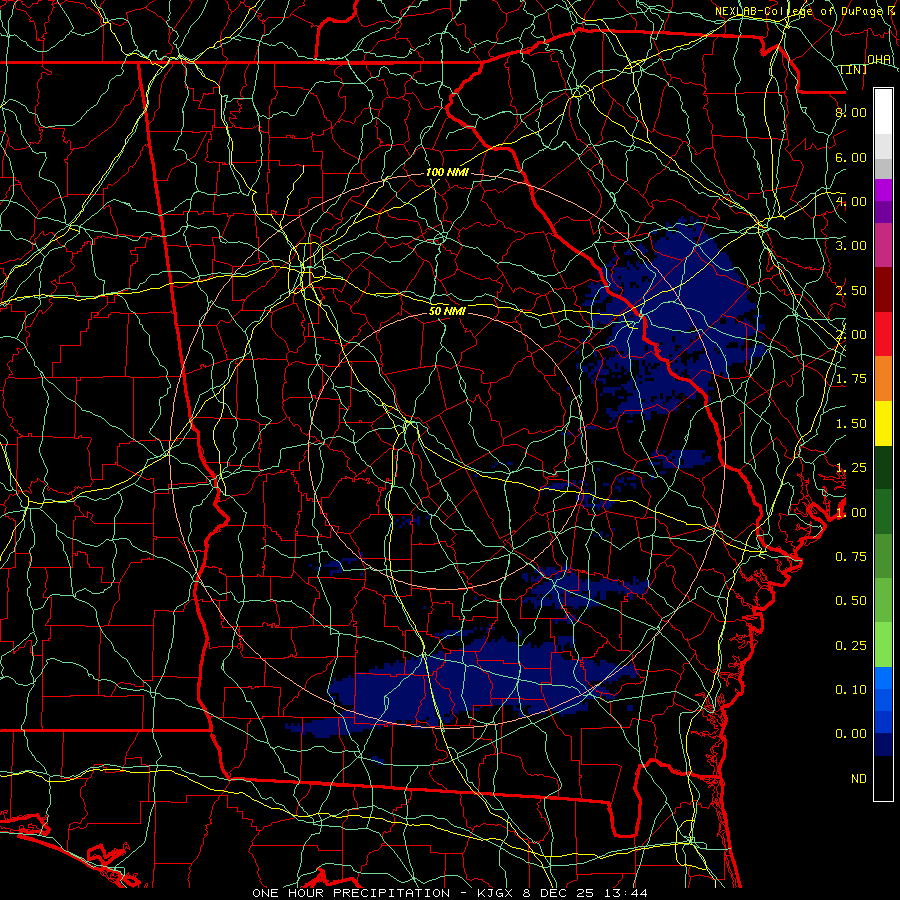This screenshot has height=900, width=900.
Task: Click the "4.00" legend value
Action: [x=851, y=201]
